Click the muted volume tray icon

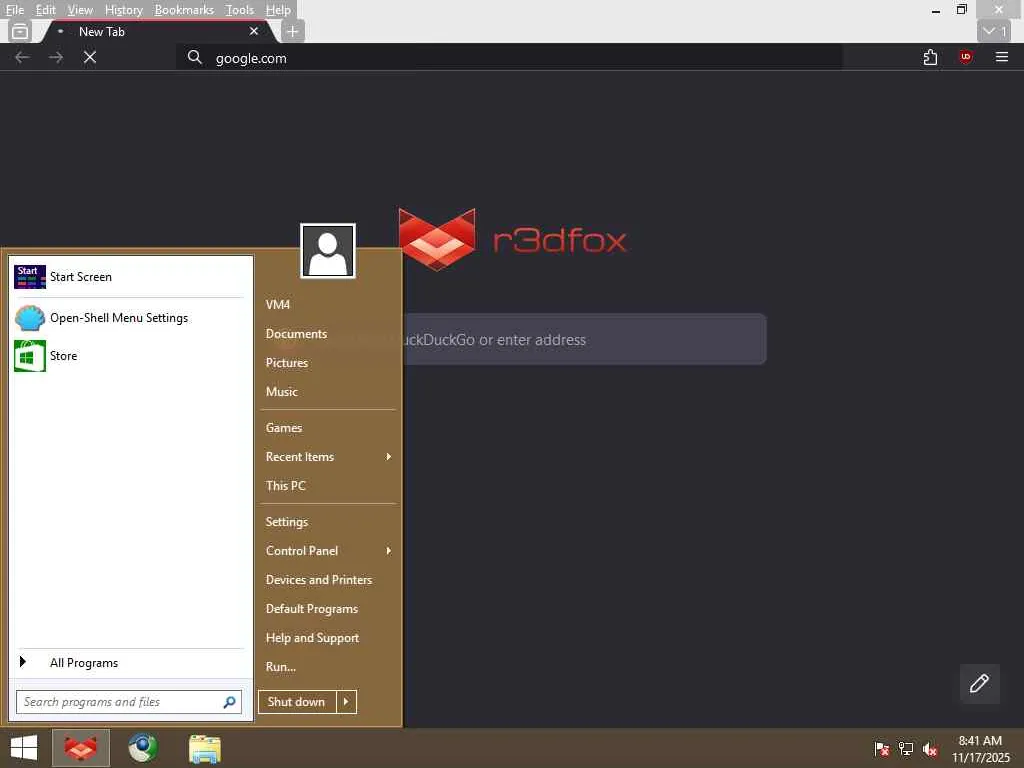930,749
